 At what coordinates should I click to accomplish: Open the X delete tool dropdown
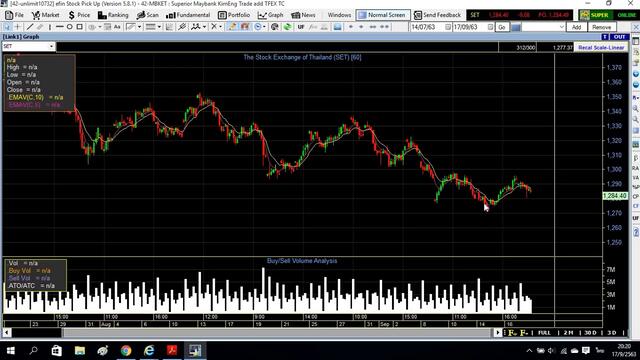click(221, 27)
